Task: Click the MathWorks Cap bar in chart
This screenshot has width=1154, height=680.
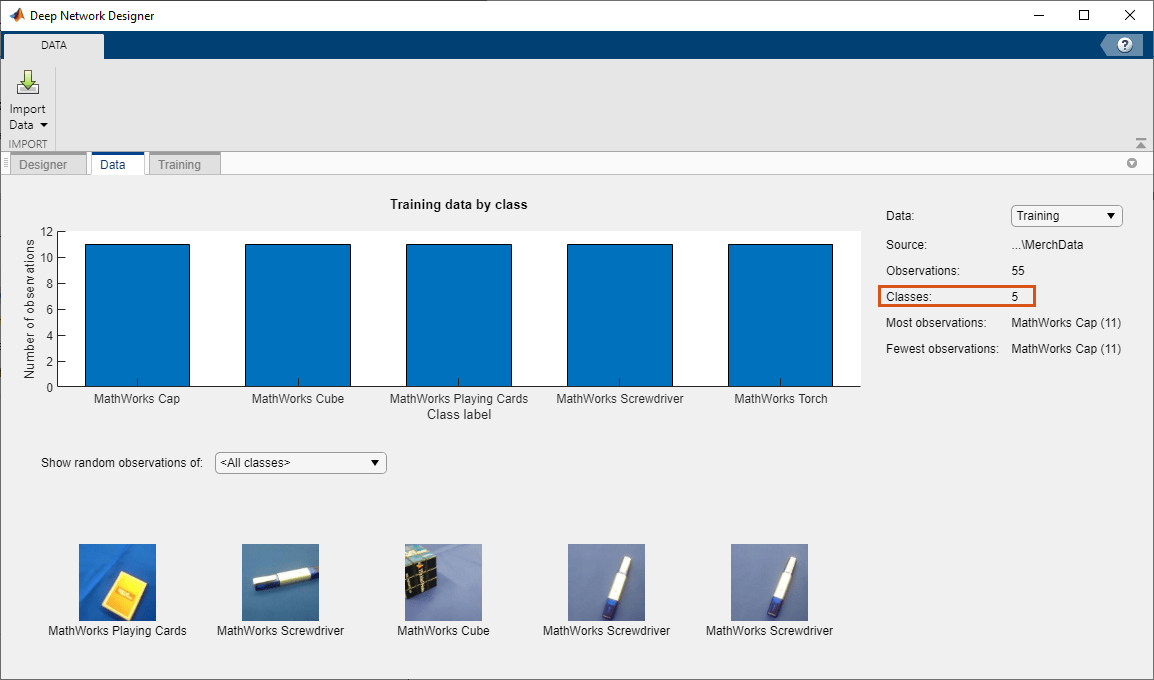Action: (138, 315)
